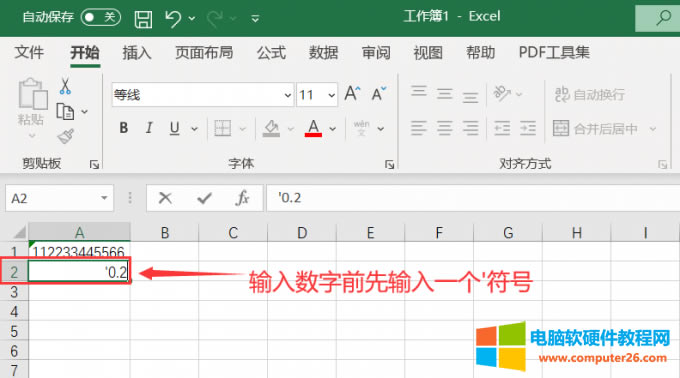Click the Middle Align icon
Image resolution: width=680 pixels, height=378 pixels.
click(x=445, y=94)
